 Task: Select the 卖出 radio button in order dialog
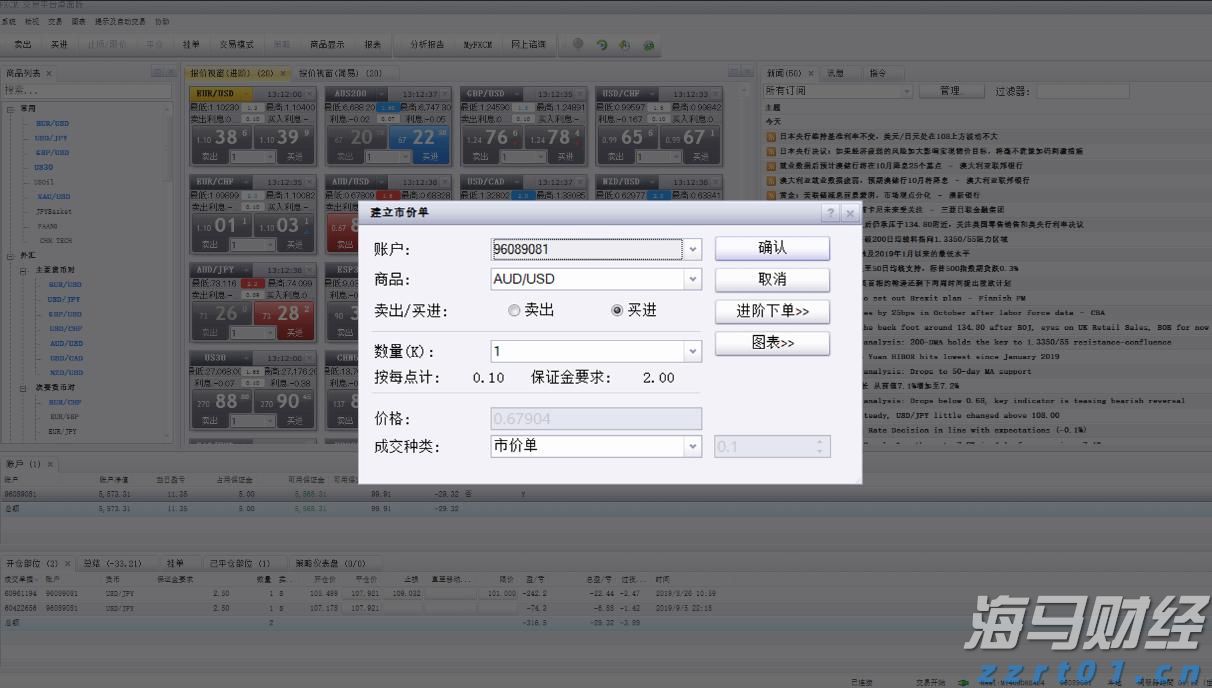click(514, 310)
